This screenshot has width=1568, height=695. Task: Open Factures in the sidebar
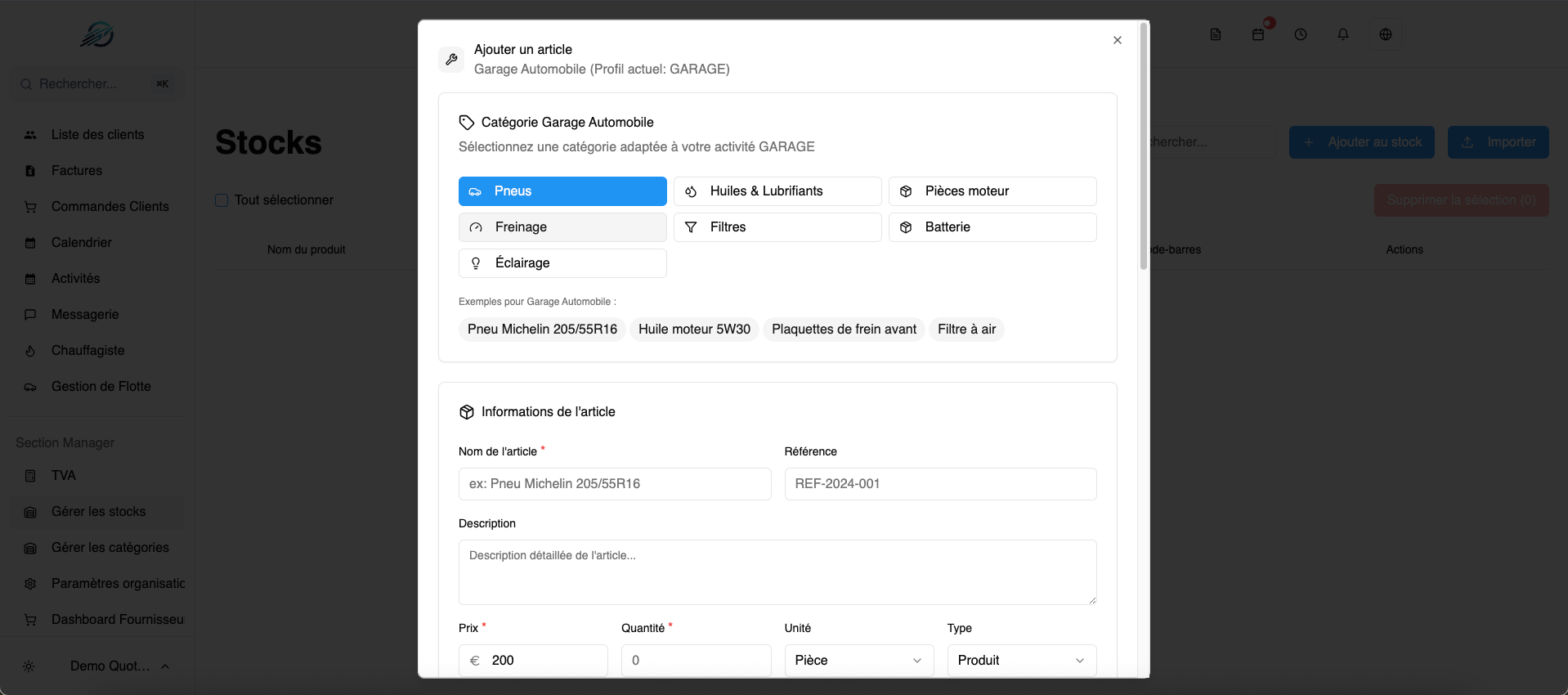(x=97, y=171)
